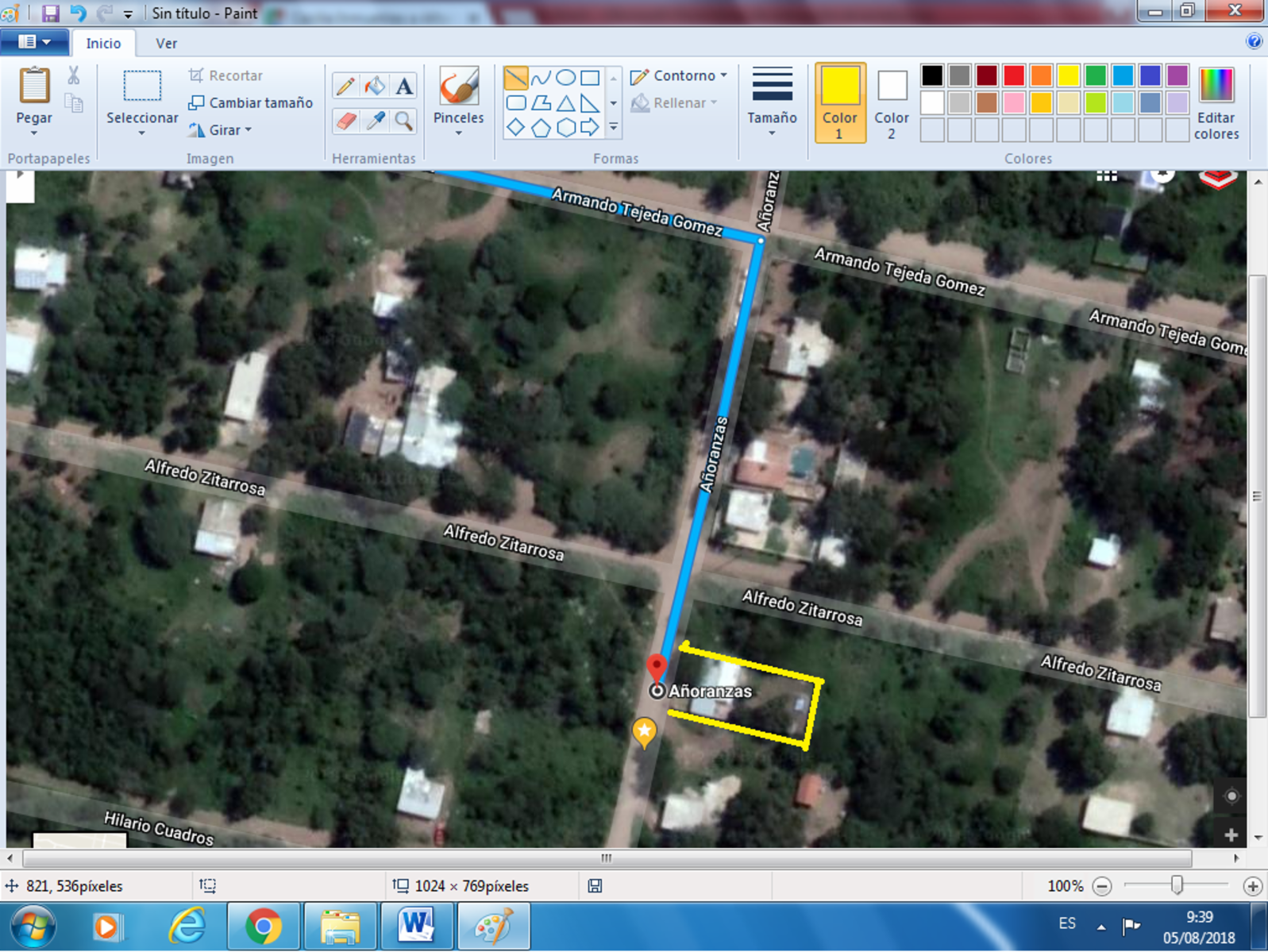Click the Windows Start button
Screen dimensions: 1268x952
(33, 927)
